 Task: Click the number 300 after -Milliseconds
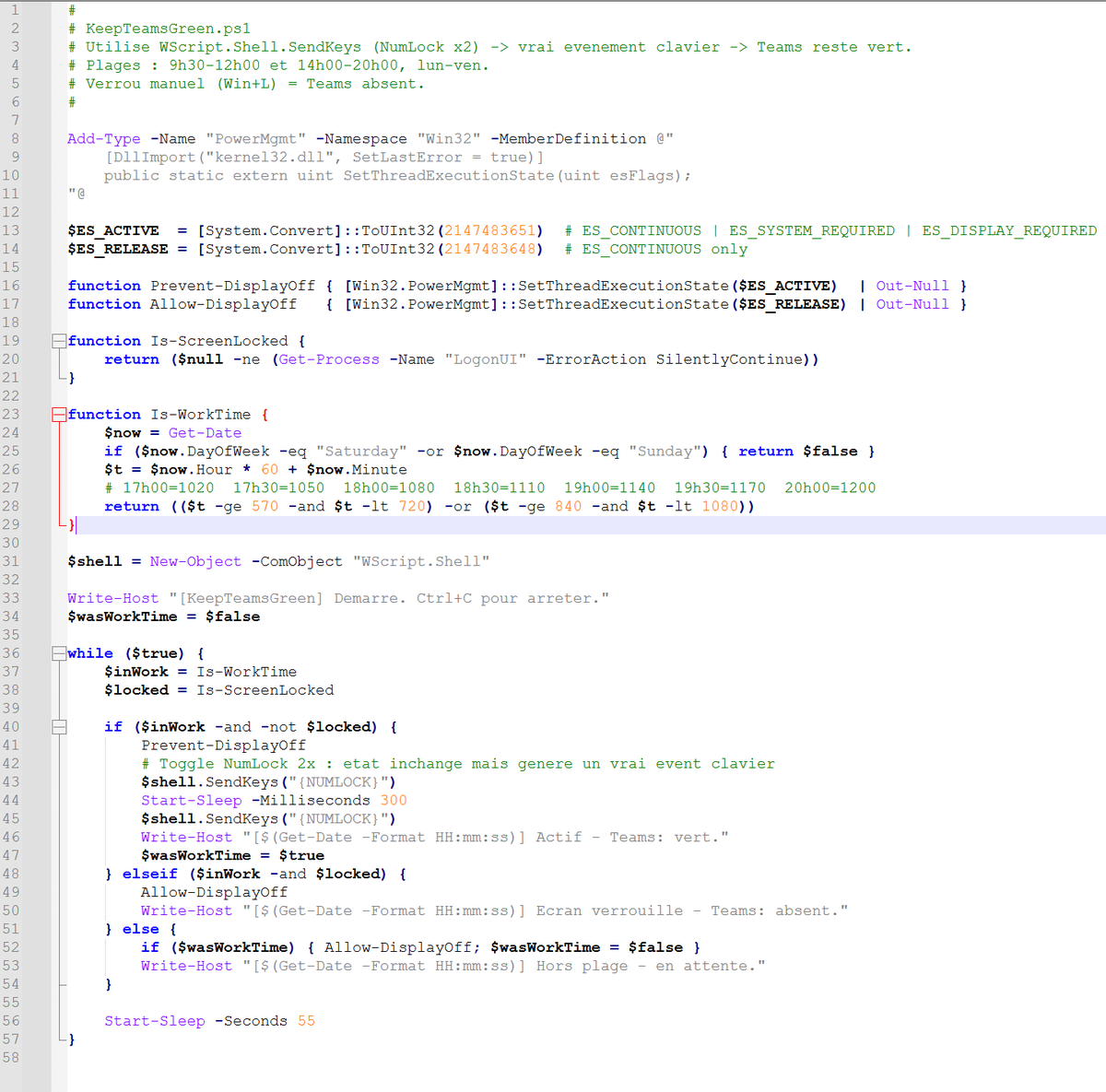tap(394, 801)
